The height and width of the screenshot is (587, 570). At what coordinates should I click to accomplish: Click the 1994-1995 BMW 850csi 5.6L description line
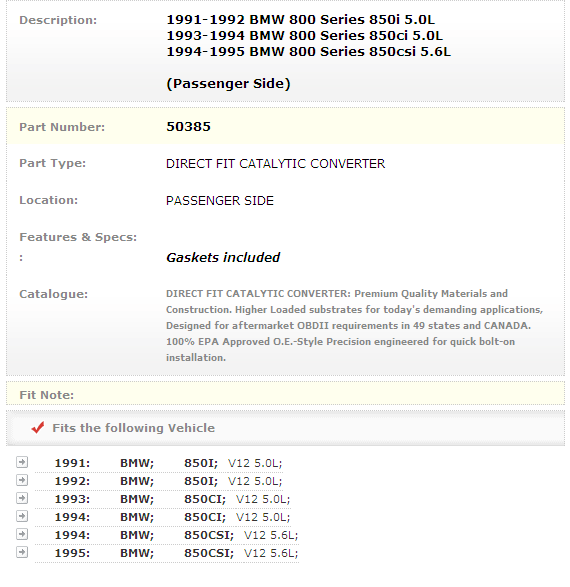tap(308, 52)
